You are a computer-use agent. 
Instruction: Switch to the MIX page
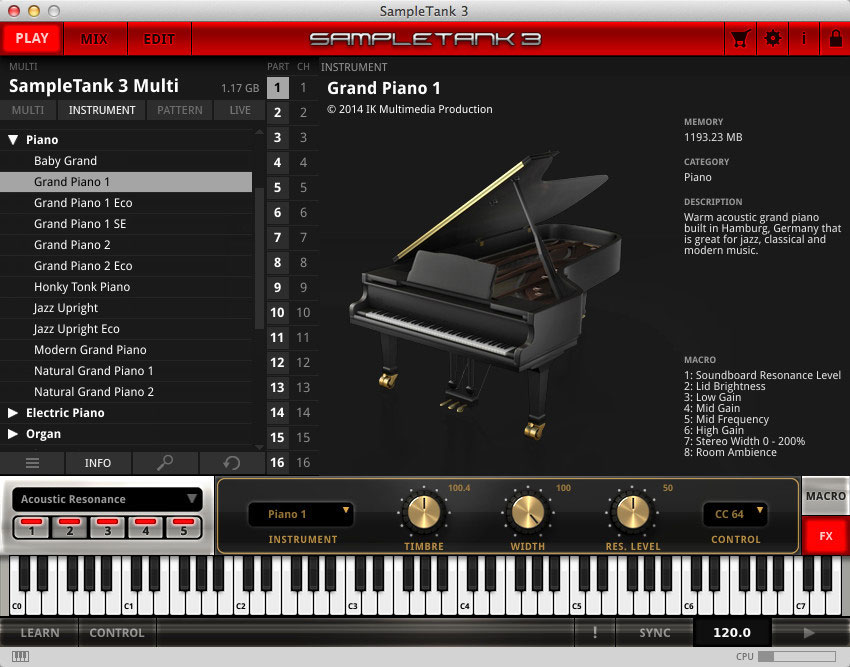[x=94, y=39]
